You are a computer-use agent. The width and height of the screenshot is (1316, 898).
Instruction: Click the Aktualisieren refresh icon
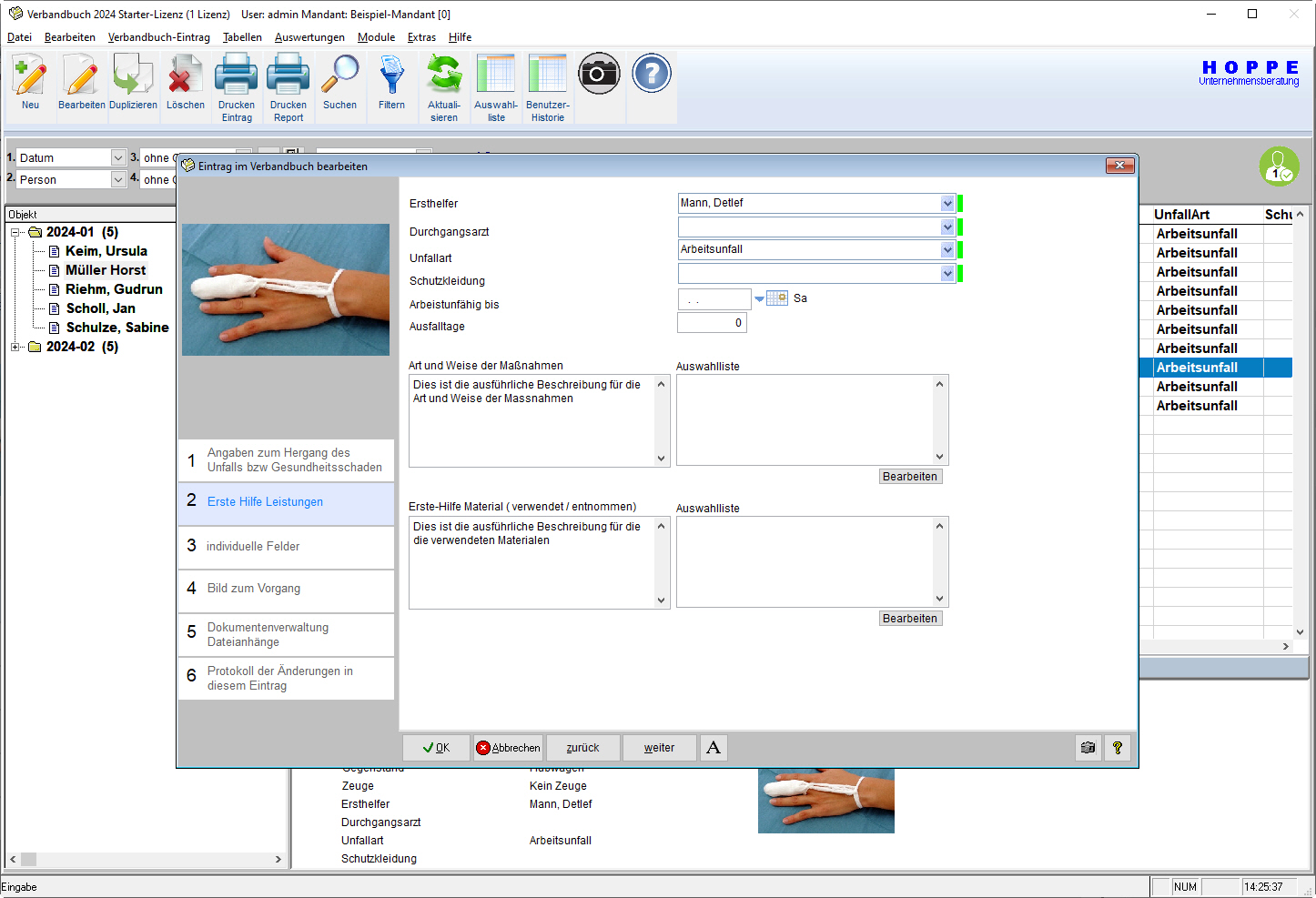point(444,75)
